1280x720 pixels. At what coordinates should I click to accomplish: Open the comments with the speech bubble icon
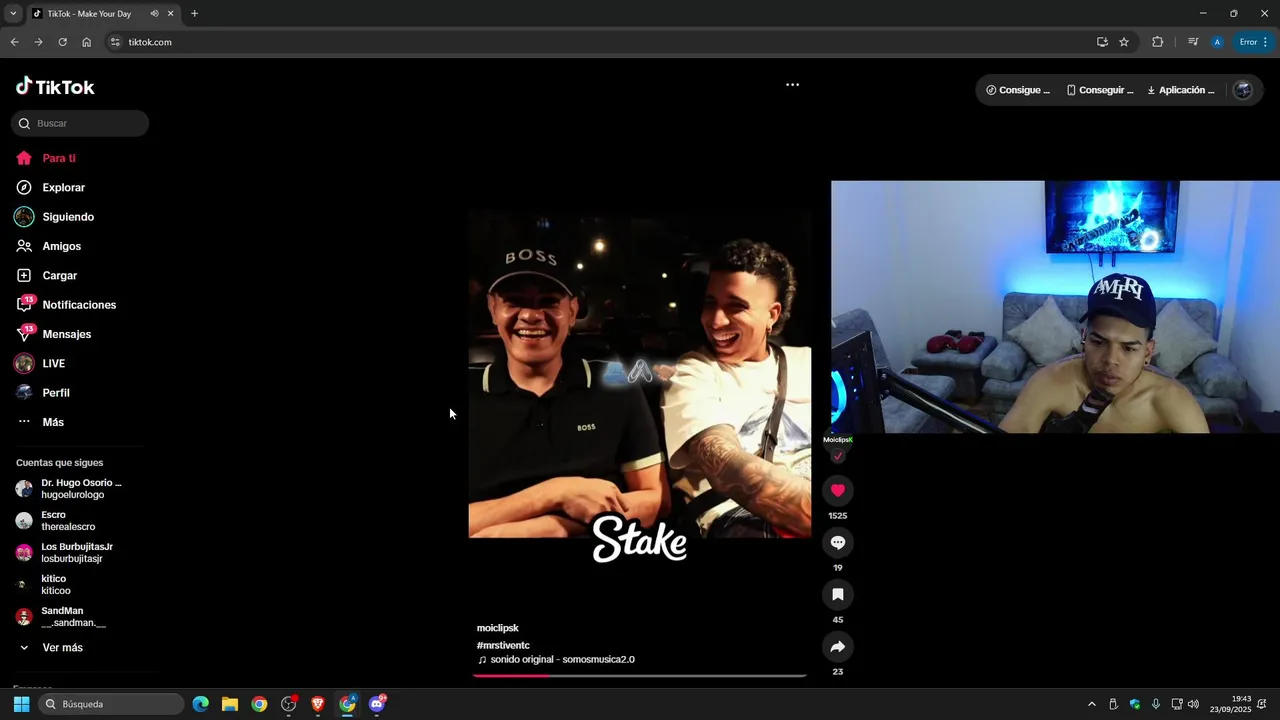[838, 542]
